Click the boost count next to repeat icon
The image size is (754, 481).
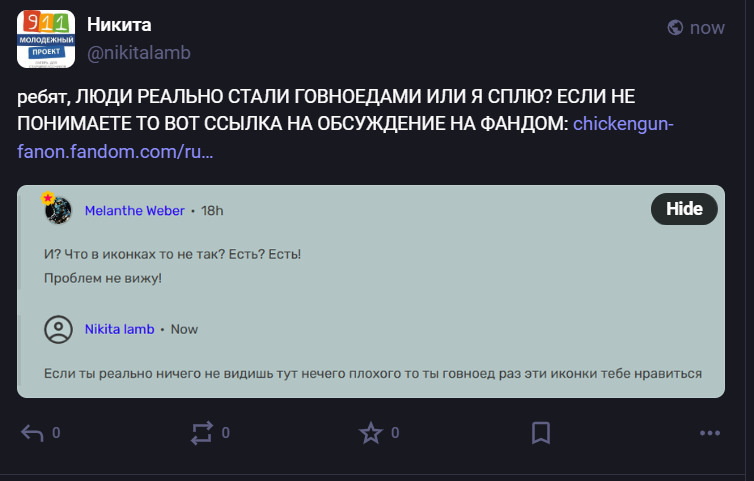pos(226,433)
